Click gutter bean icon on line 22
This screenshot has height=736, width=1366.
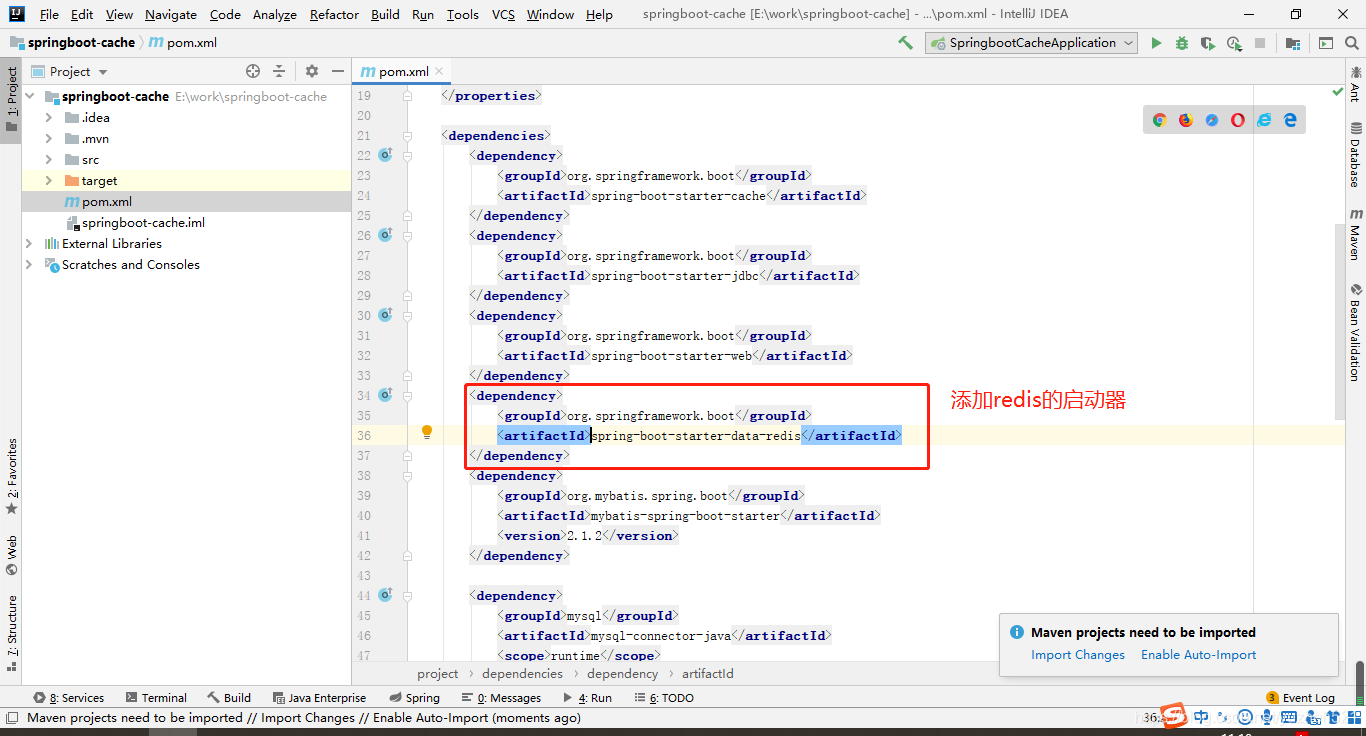(386, 155)
